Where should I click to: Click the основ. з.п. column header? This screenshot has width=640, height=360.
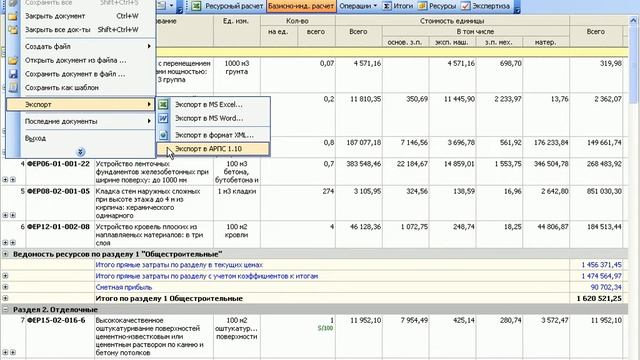click(405, 42)
